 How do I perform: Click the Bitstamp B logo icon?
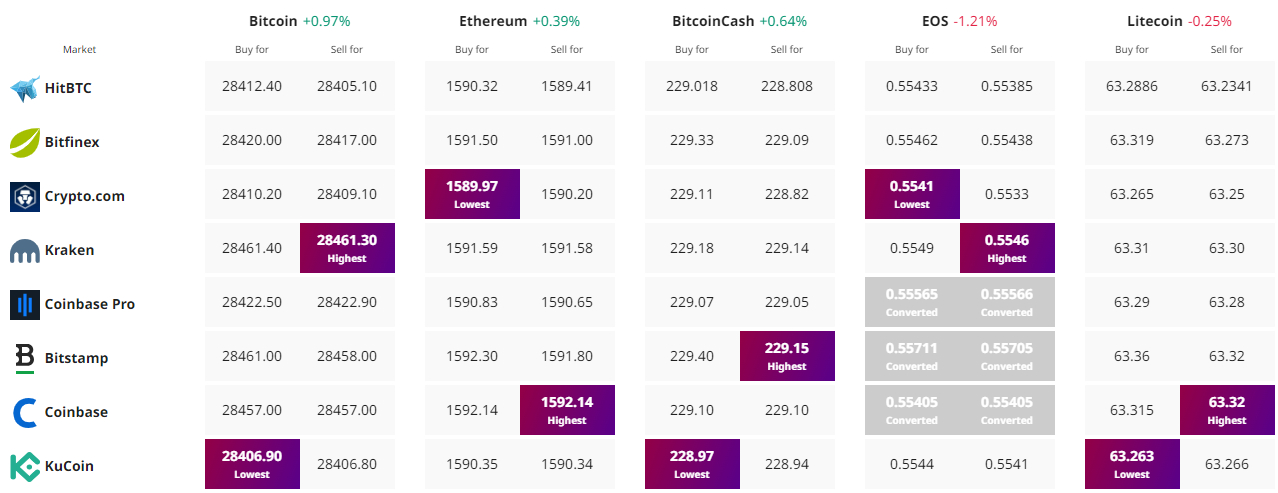[x=24, y=358]
